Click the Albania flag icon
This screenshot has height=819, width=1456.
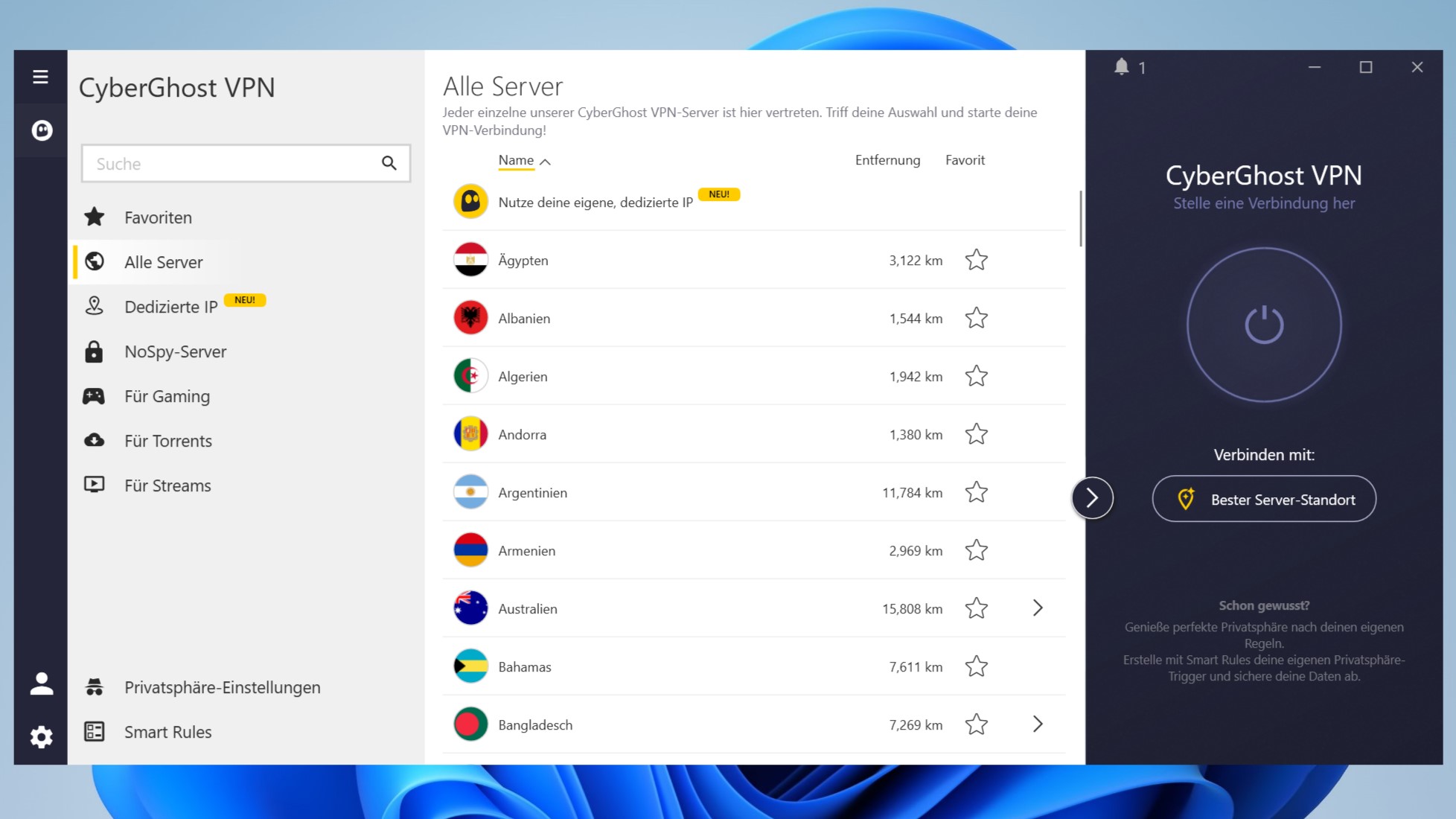pyautogui.click(x=470, y=317)
